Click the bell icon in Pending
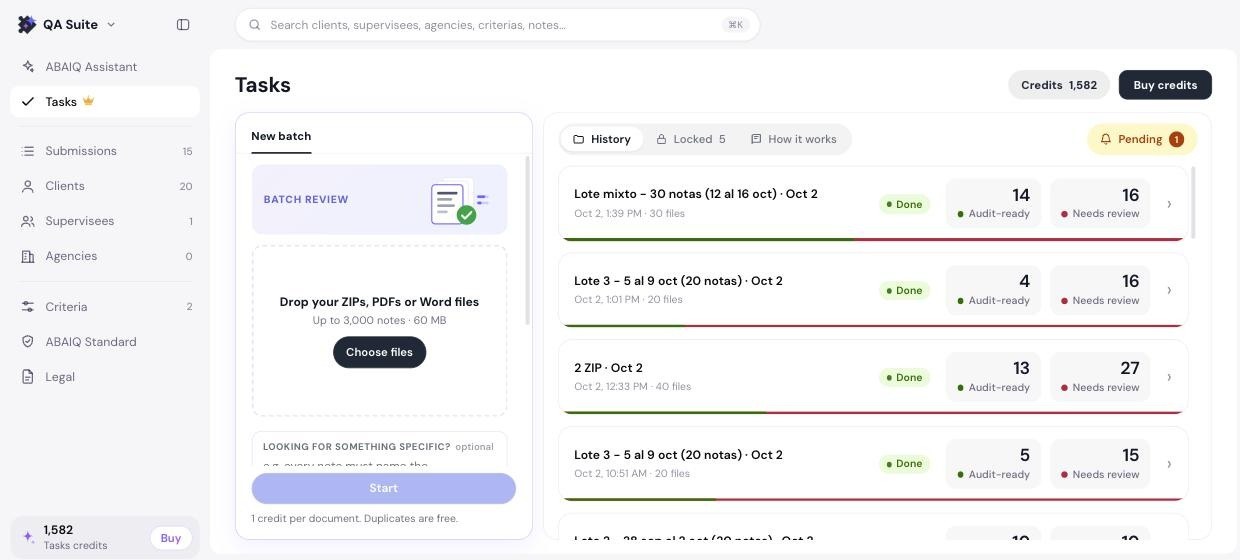Image resolution: width=1240 pixels, height=560 pixels. [x=1106, y=139]
